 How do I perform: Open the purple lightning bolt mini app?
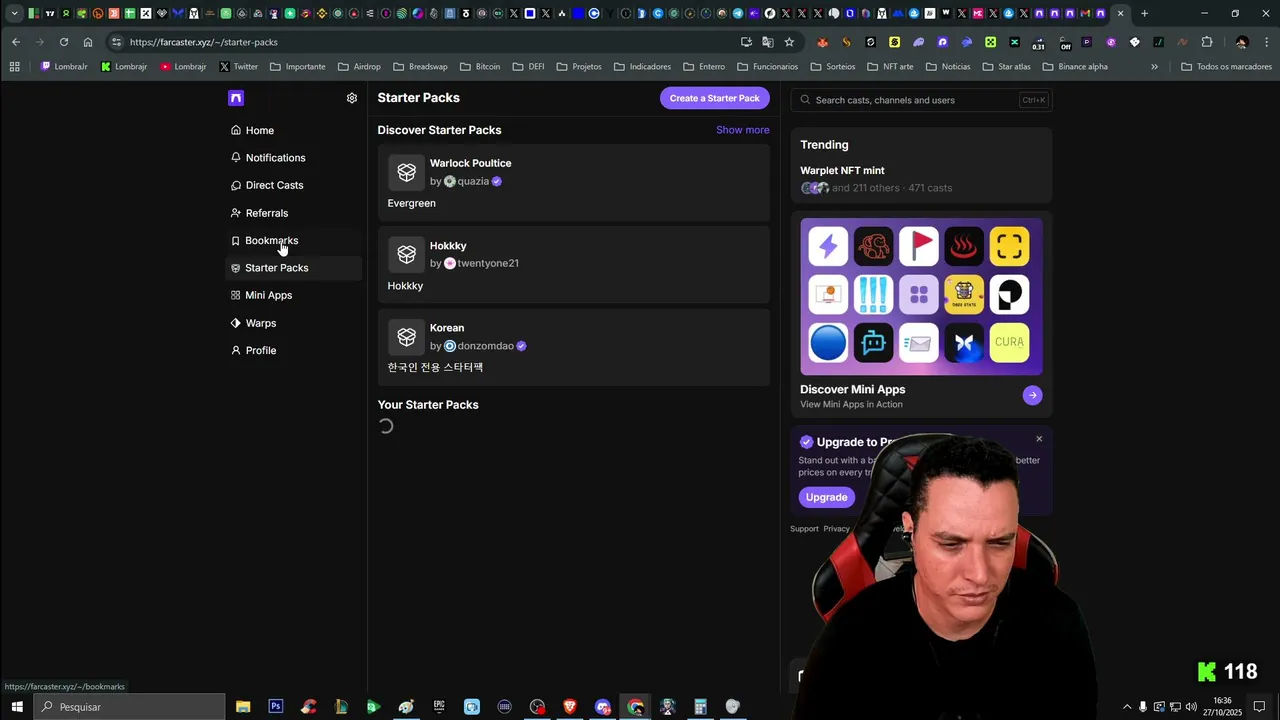(x=828, y=246)
